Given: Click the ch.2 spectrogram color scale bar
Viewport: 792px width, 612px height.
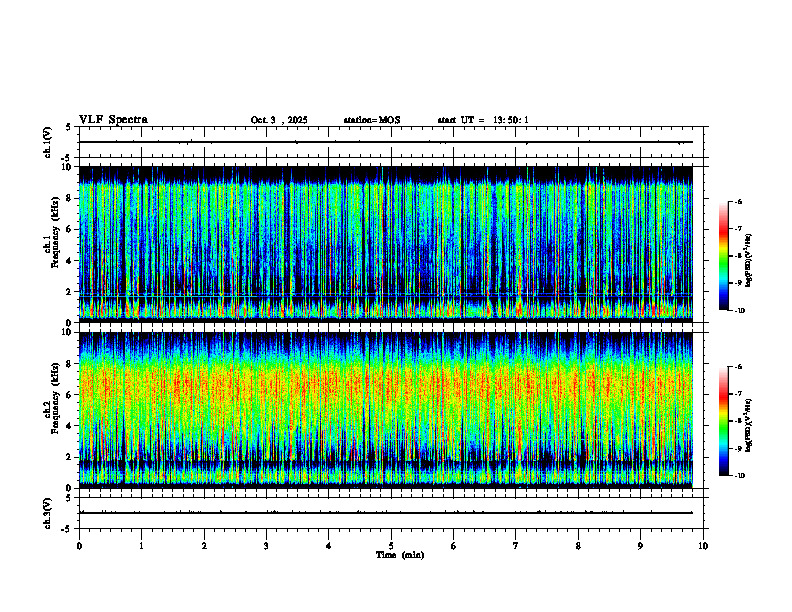Looking at the screenshot, I should [x=723, y=421].
